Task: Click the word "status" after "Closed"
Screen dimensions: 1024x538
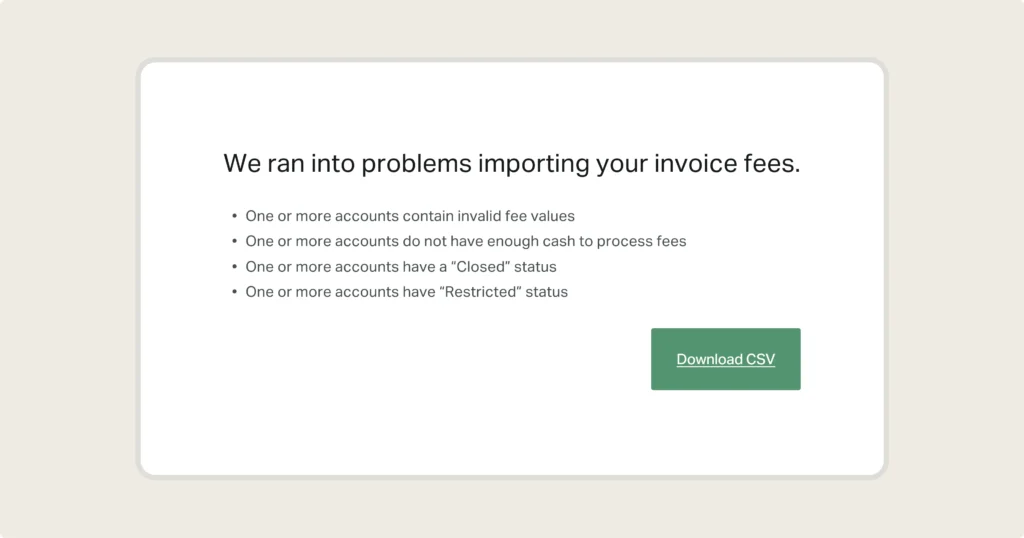Action: [535, 267]
